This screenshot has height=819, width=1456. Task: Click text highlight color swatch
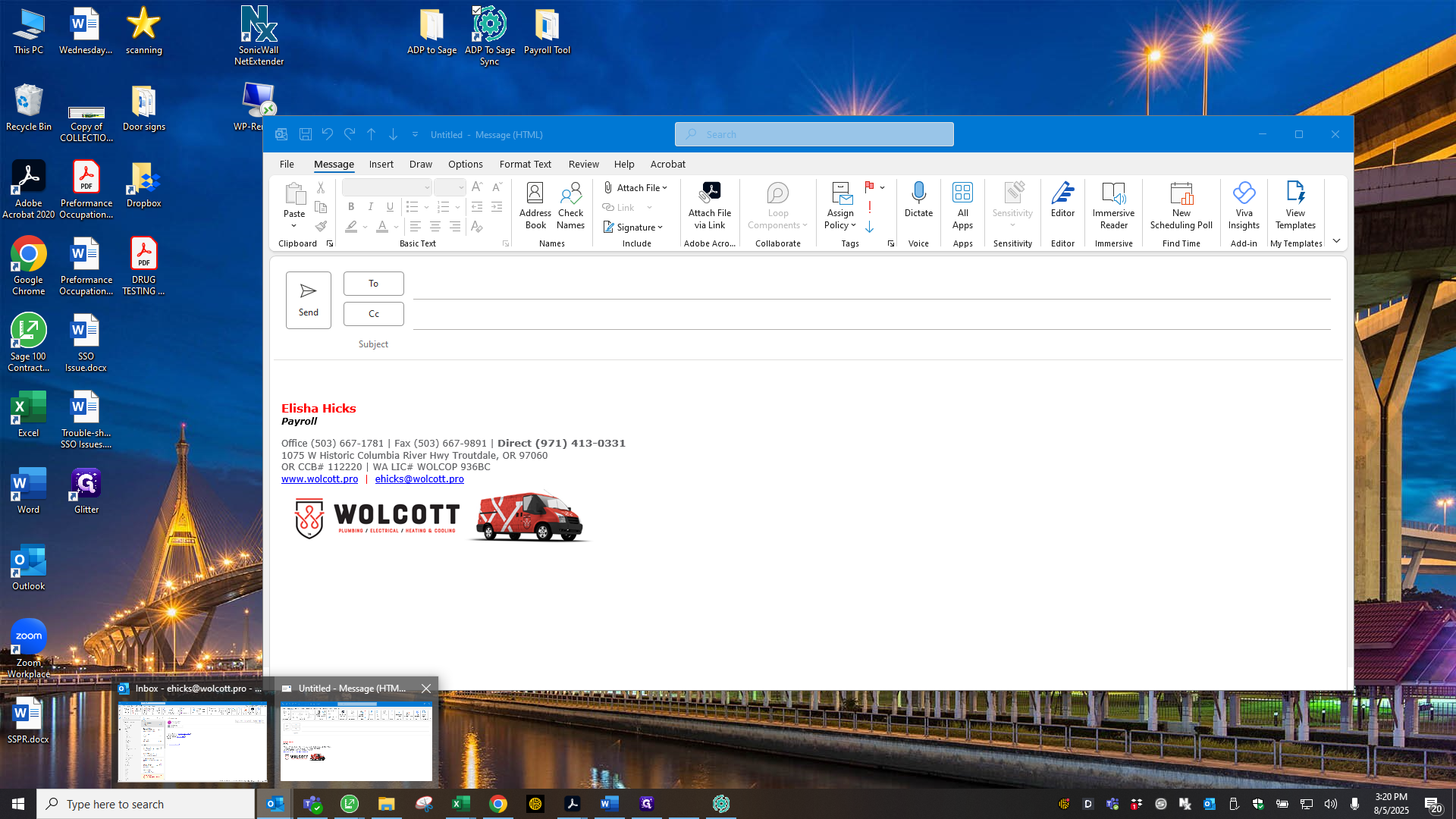[351, 227]
